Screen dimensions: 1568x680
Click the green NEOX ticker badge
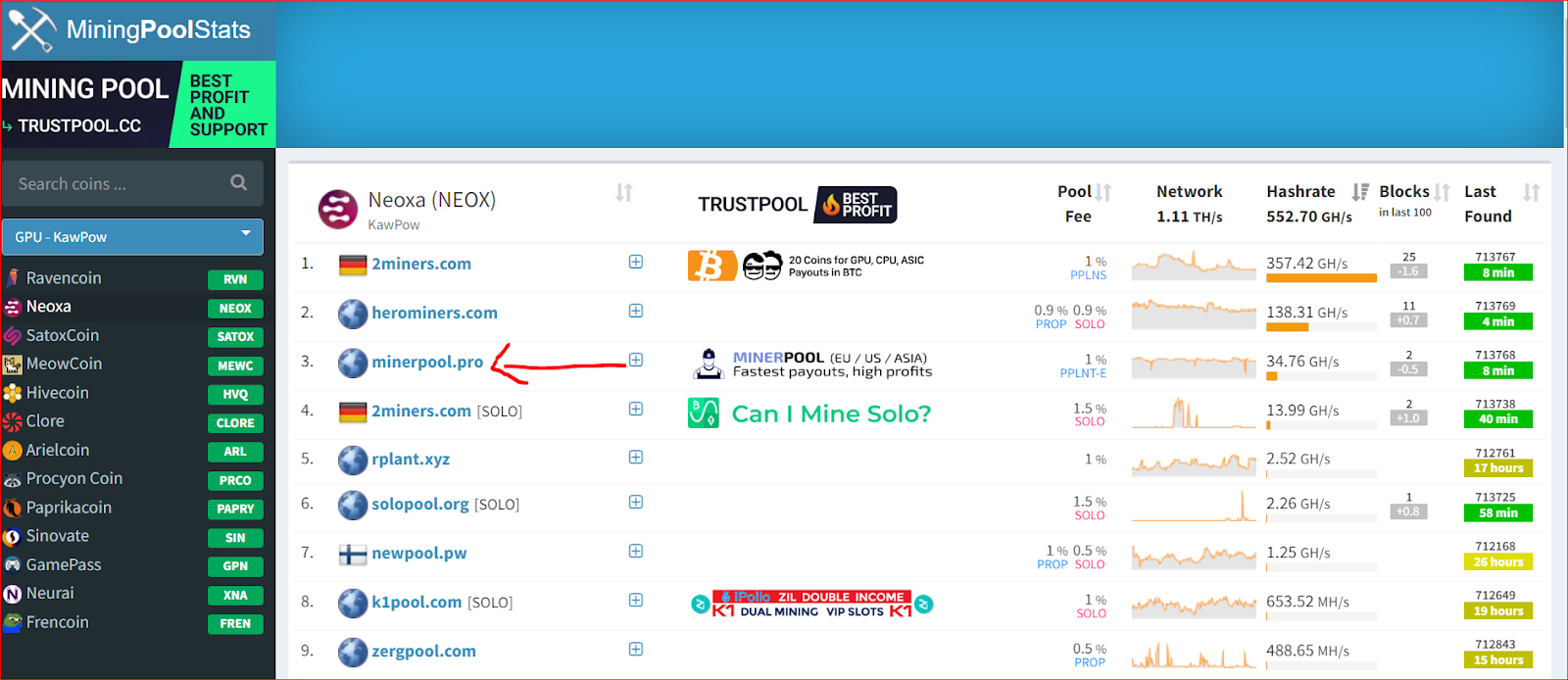[235, 308]
